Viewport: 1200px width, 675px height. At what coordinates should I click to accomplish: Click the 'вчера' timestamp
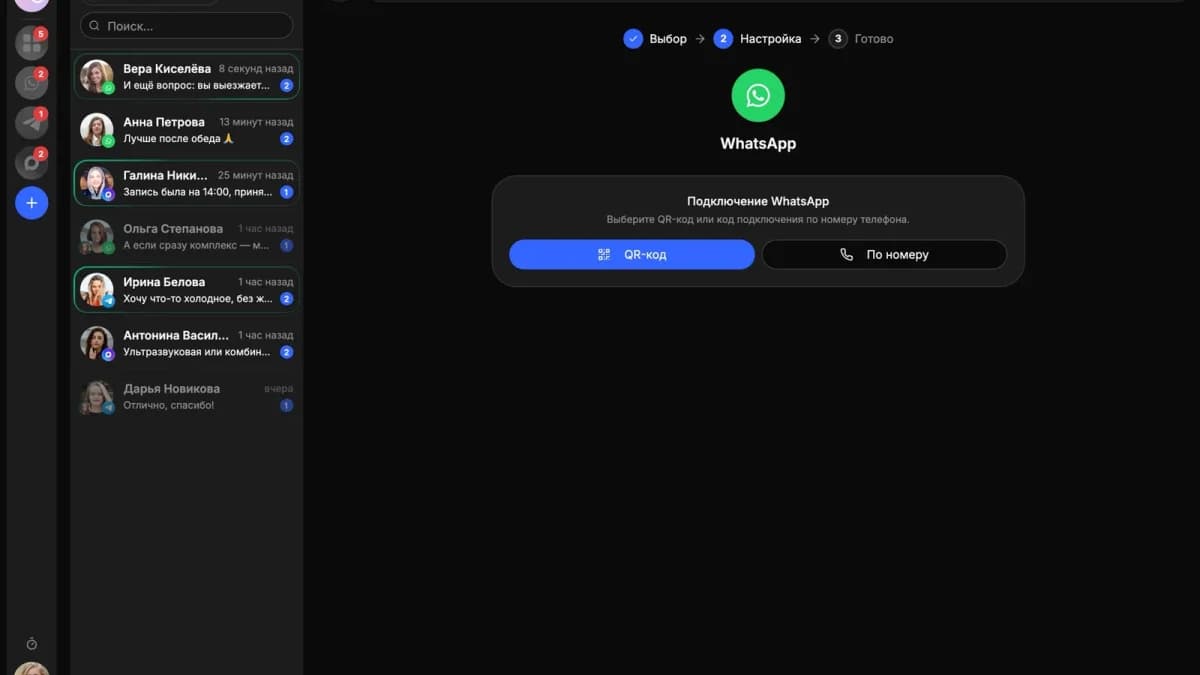[x=279, y=388]
